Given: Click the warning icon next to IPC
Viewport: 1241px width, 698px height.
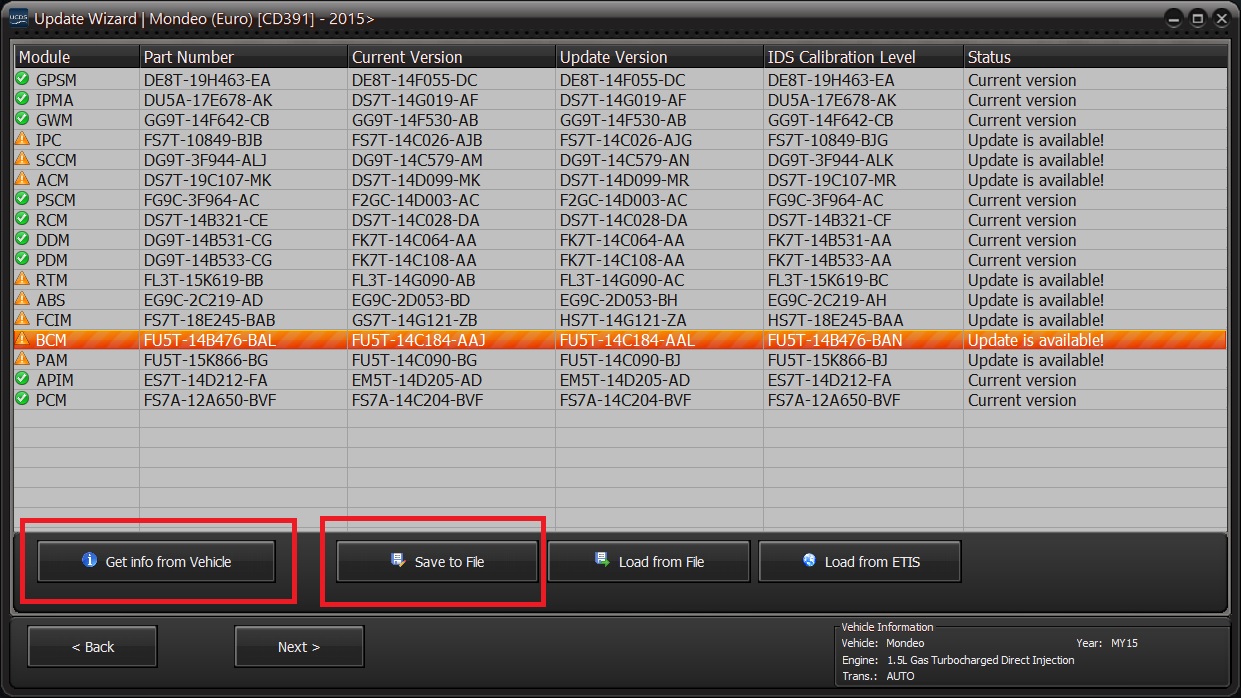Looking at the screenshot, I should tap(22, 139).
